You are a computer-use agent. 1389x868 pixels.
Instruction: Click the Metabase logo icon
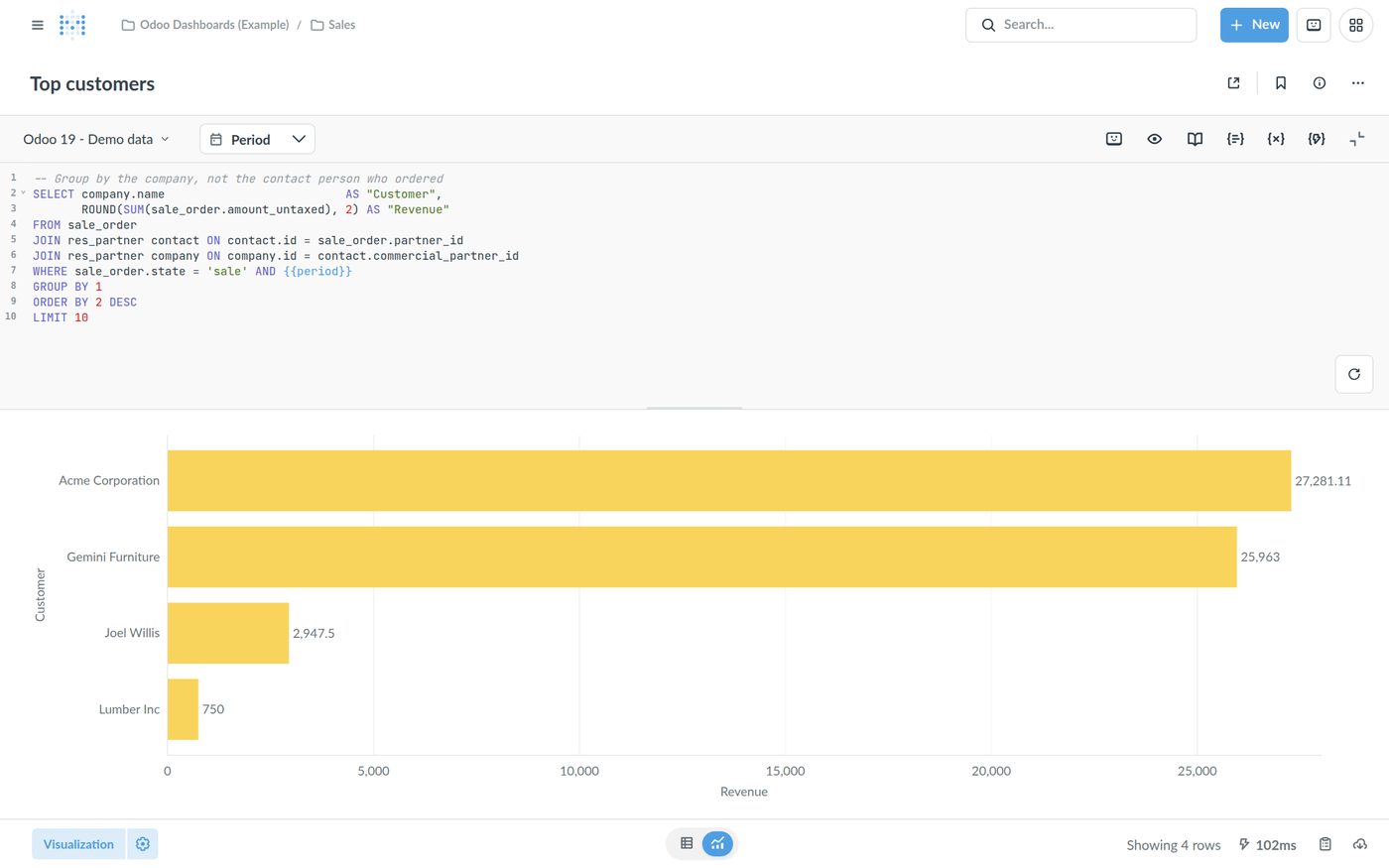[x=72, y=25]
